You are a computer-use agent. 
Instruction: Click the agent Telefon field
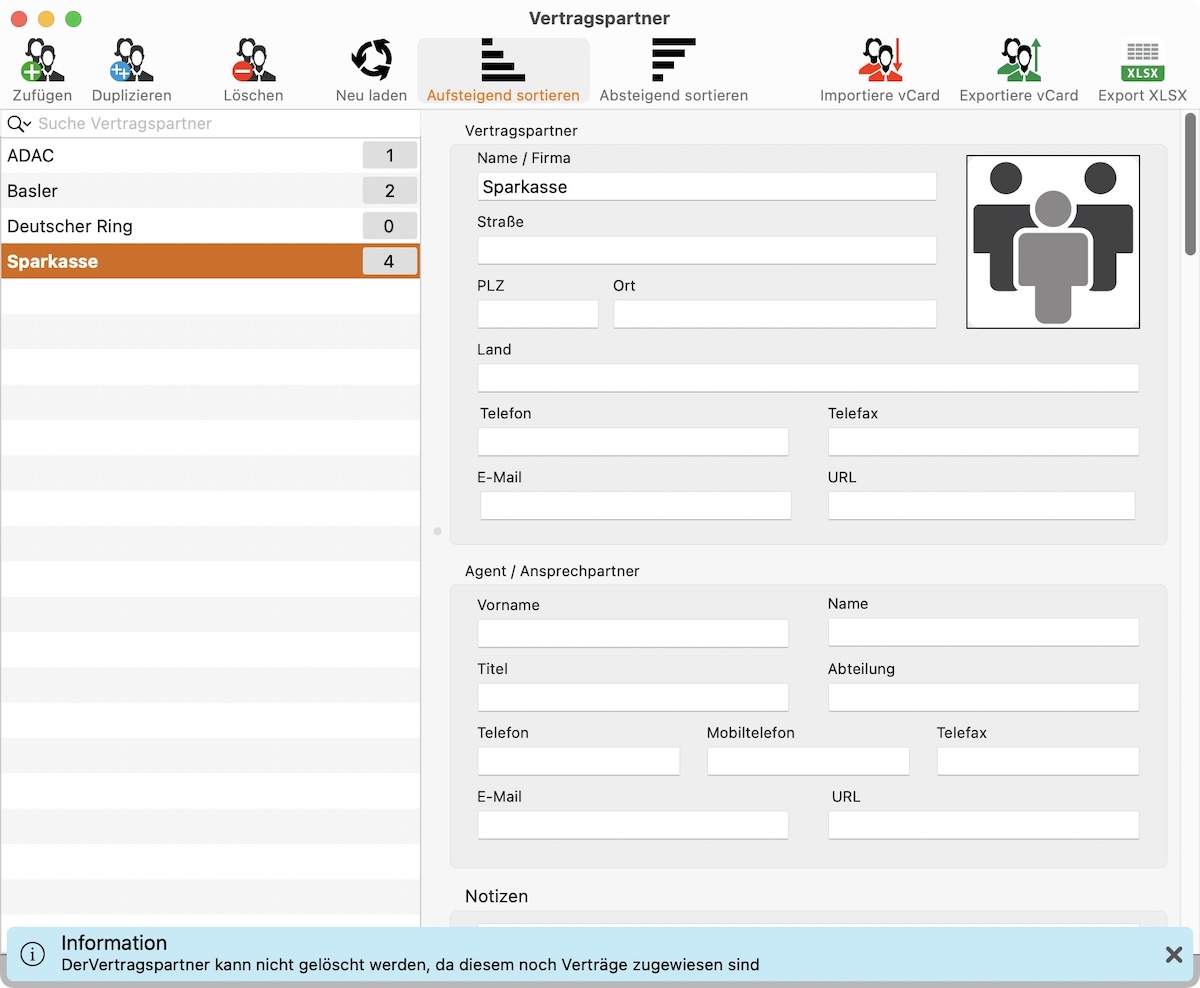579,761
